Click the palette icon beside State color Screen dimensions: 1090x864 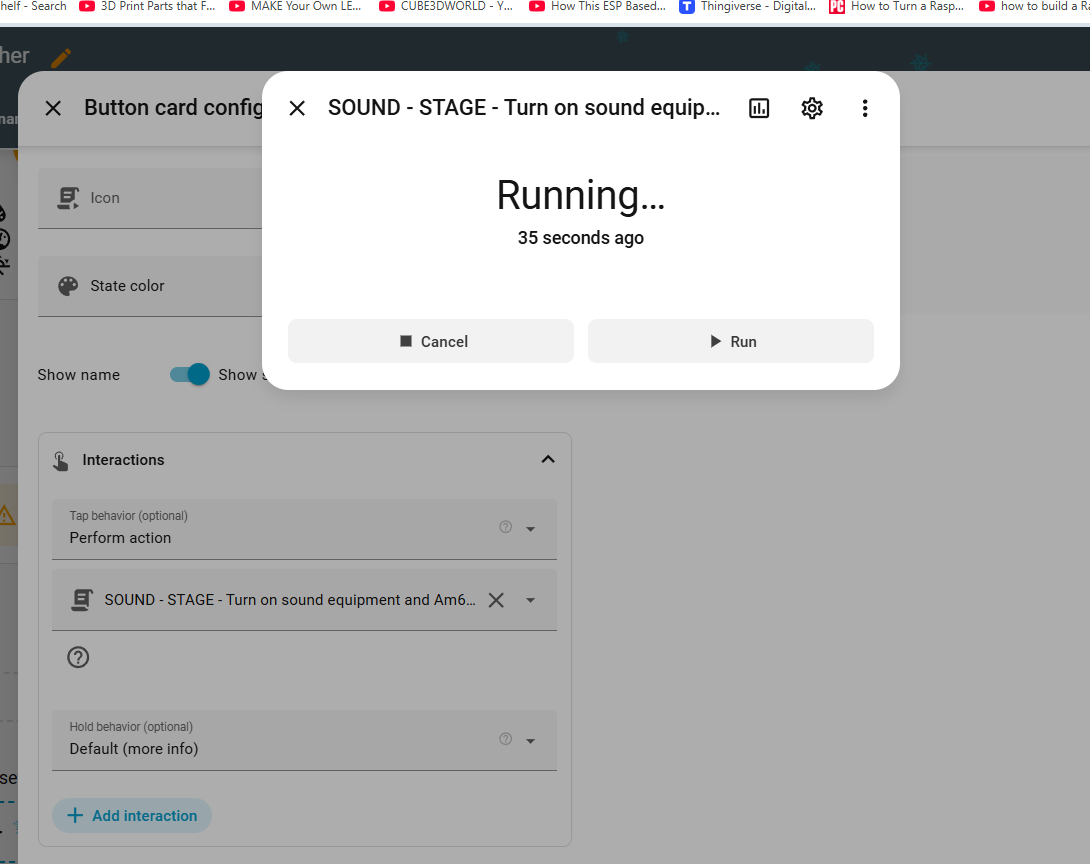tap(68, 286)
